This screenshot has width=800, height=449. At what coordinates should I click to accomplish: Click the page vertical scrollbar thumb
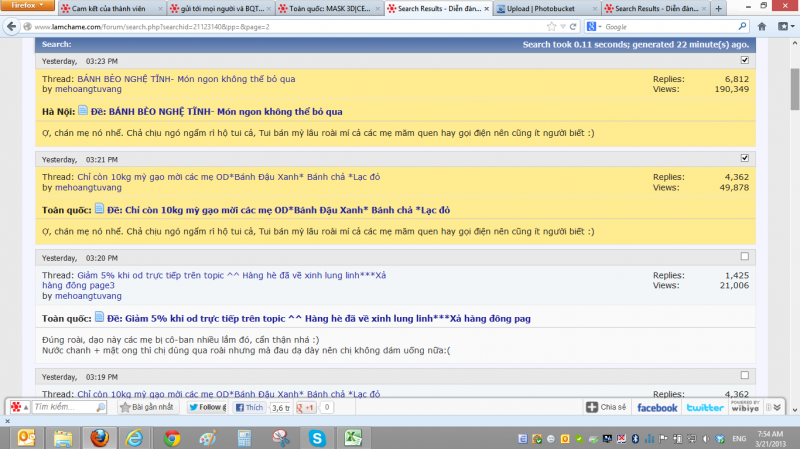794,80
